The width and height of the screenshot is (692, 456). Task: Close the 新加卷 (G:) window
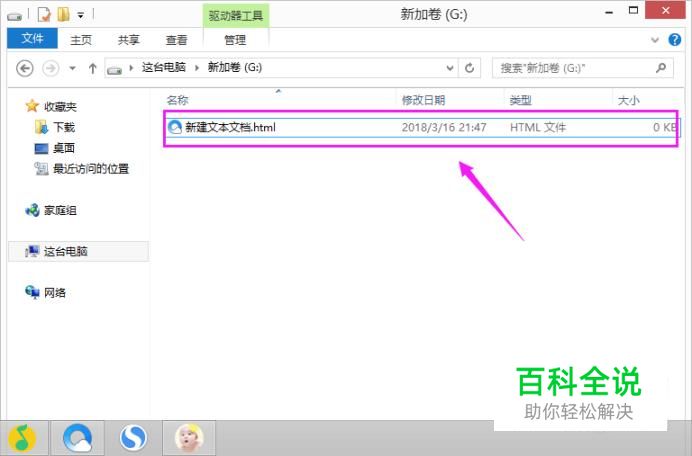coord(666,10)
